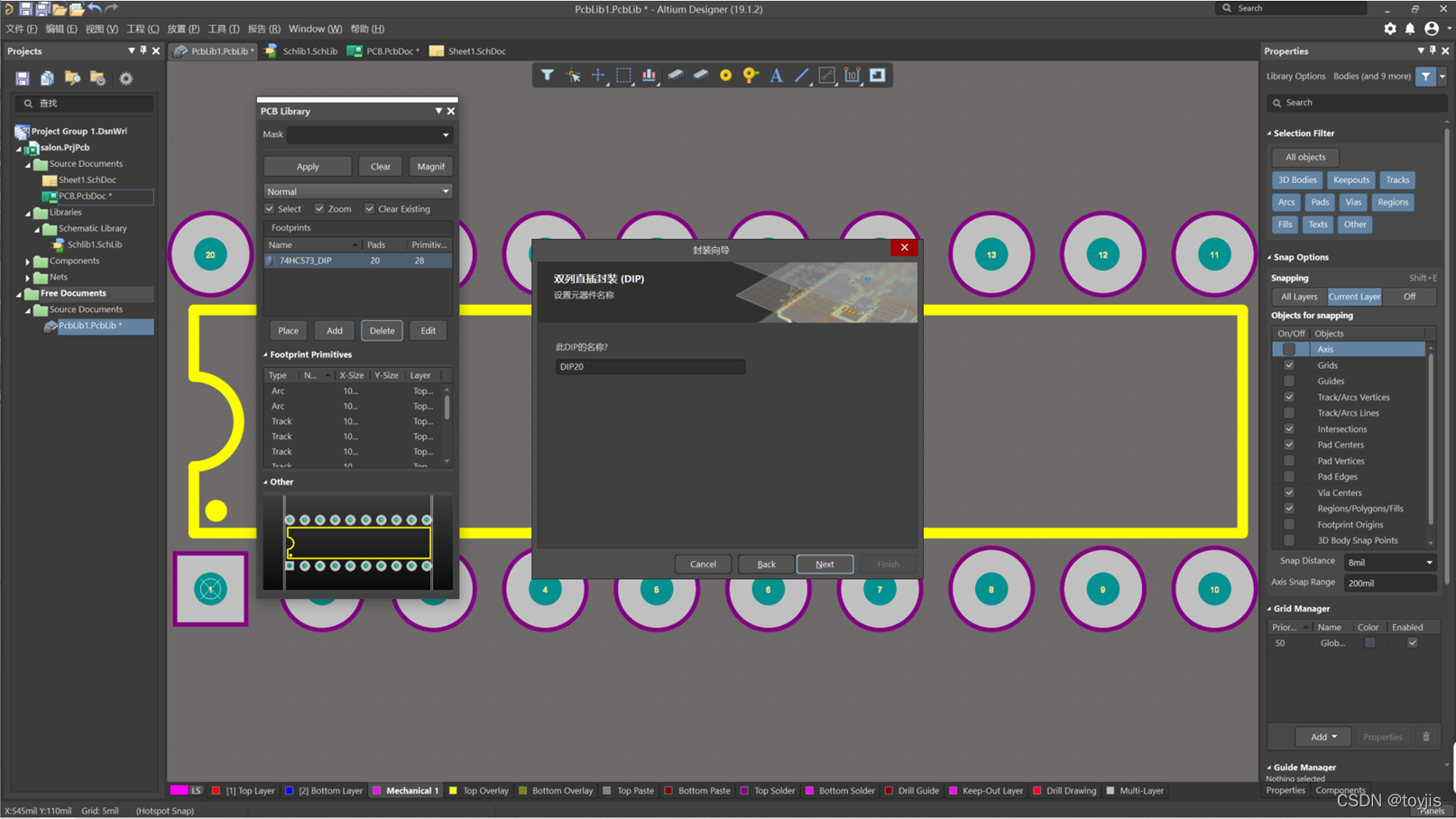Image resolution: width=1456 pixels, height=819 pixels.
Task: Select the place via icon
Action: (x=751, y=75)
